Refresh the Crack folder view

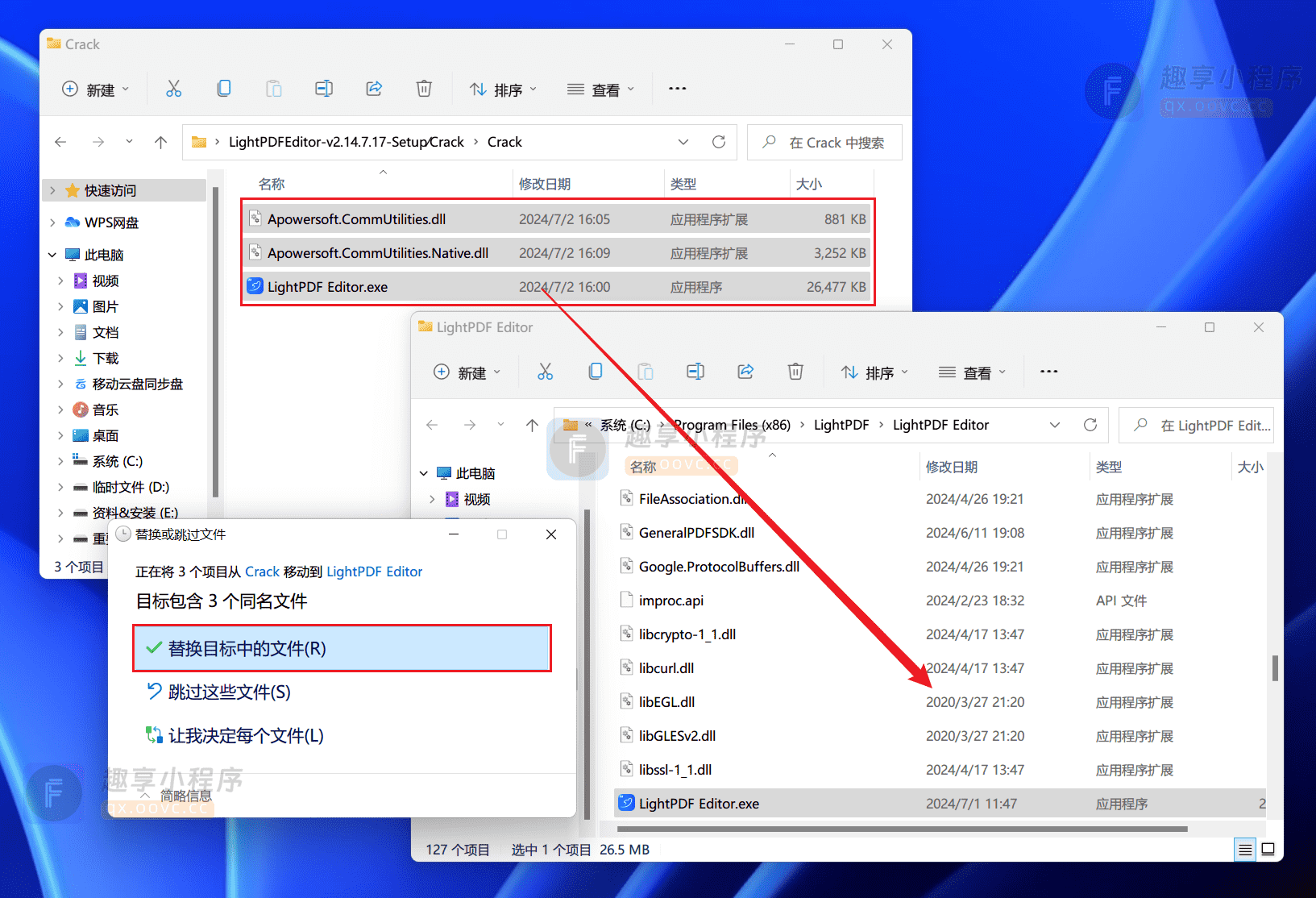pyautogui.click(x=719, y=142)
